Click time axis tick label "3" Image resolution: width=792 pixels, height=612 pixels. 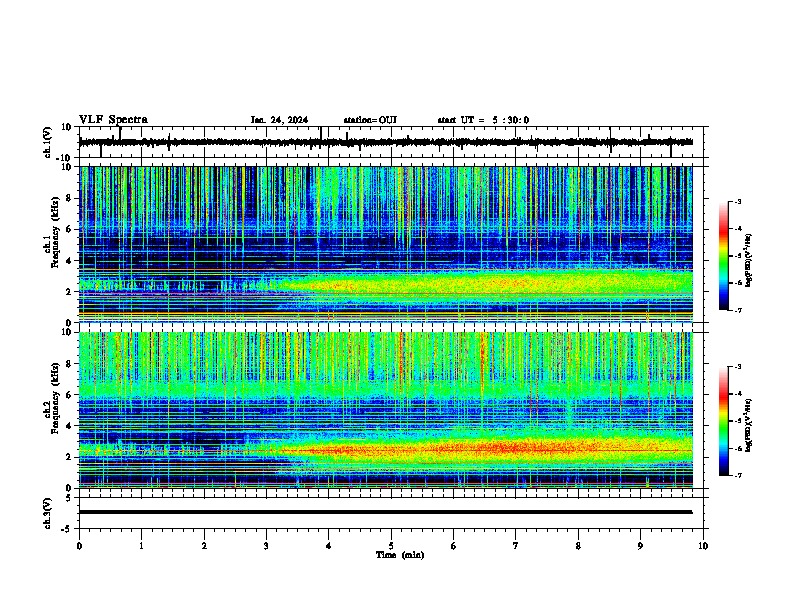pyautogui.click(x=266, y=546)
